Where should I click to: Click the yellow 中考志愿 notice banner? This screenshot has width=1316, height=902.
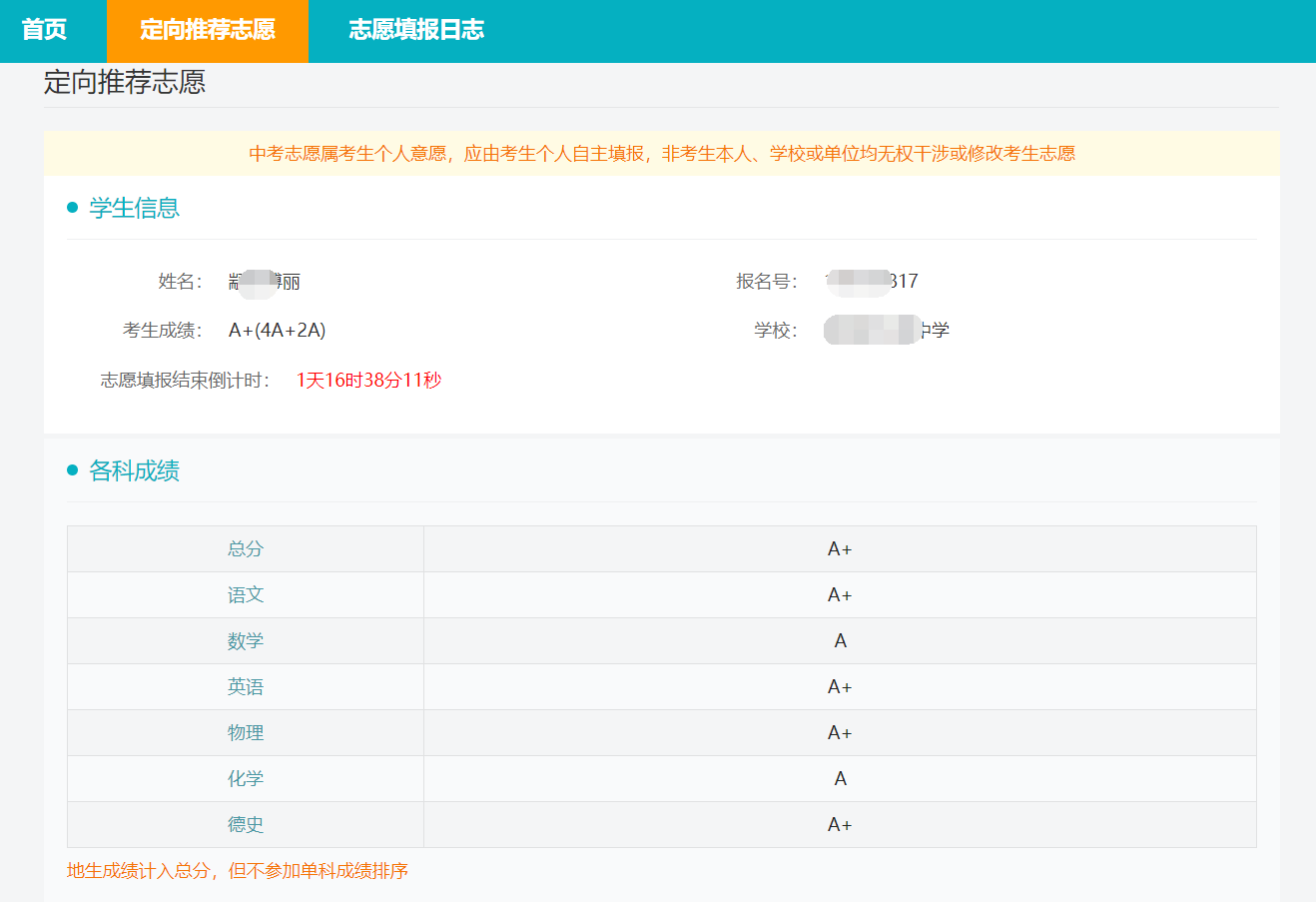661,154
